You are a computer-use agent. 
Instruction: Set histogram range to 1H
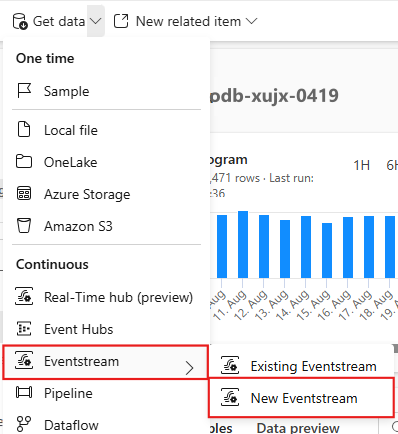point(362,165)
